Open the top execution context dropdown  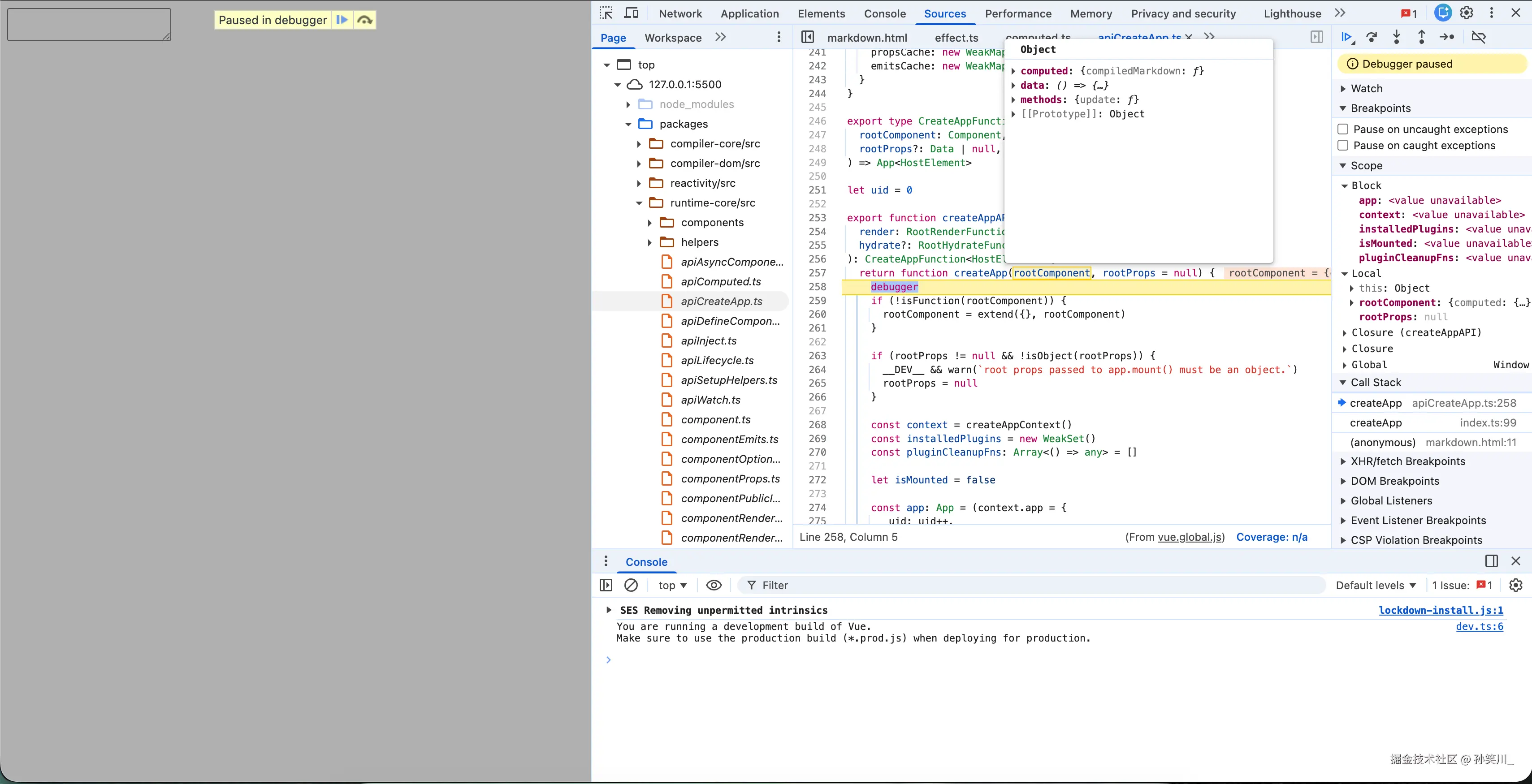point(672,585)
